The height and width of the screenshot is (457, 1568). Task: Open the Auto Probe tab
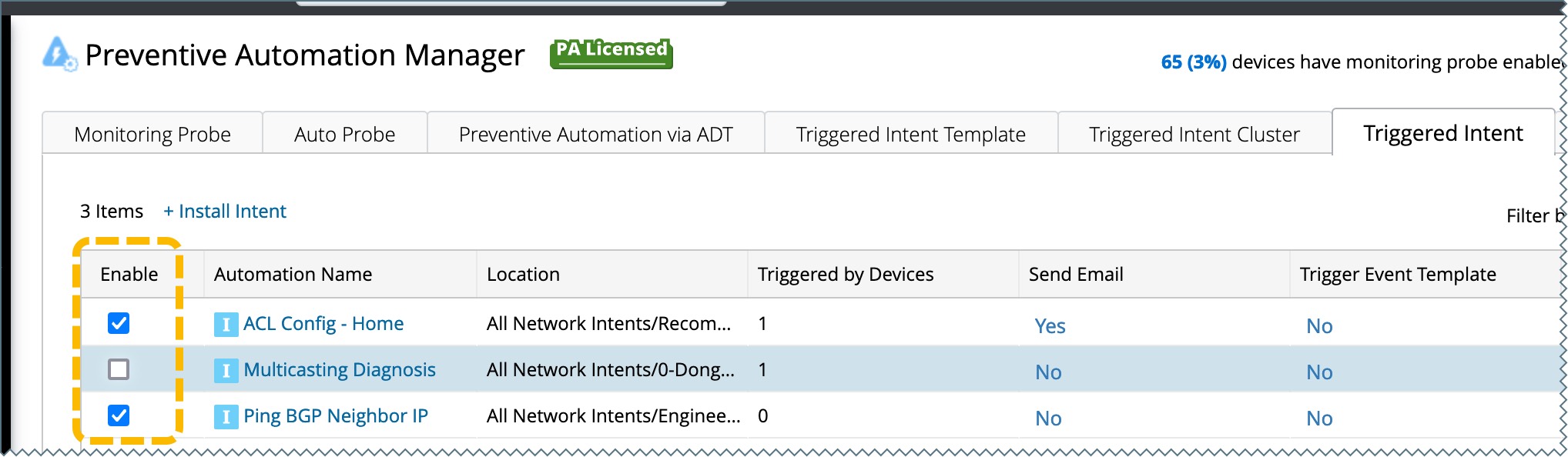(344, 135)
